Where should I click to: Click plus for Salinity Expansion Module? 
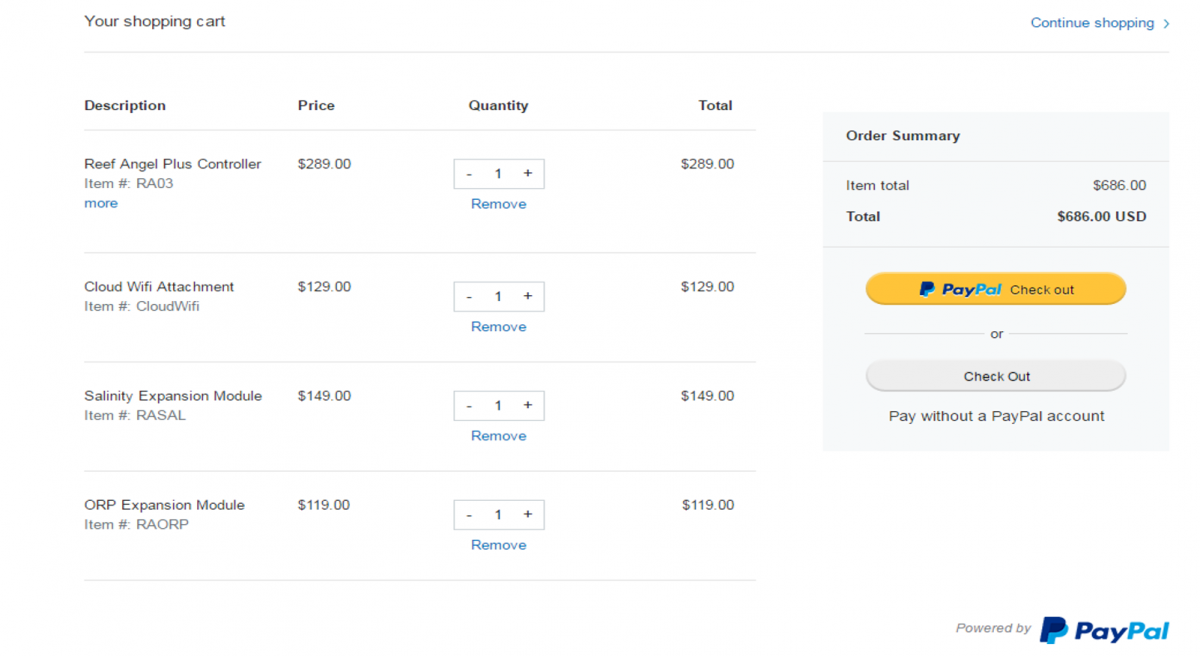[528, 405]
